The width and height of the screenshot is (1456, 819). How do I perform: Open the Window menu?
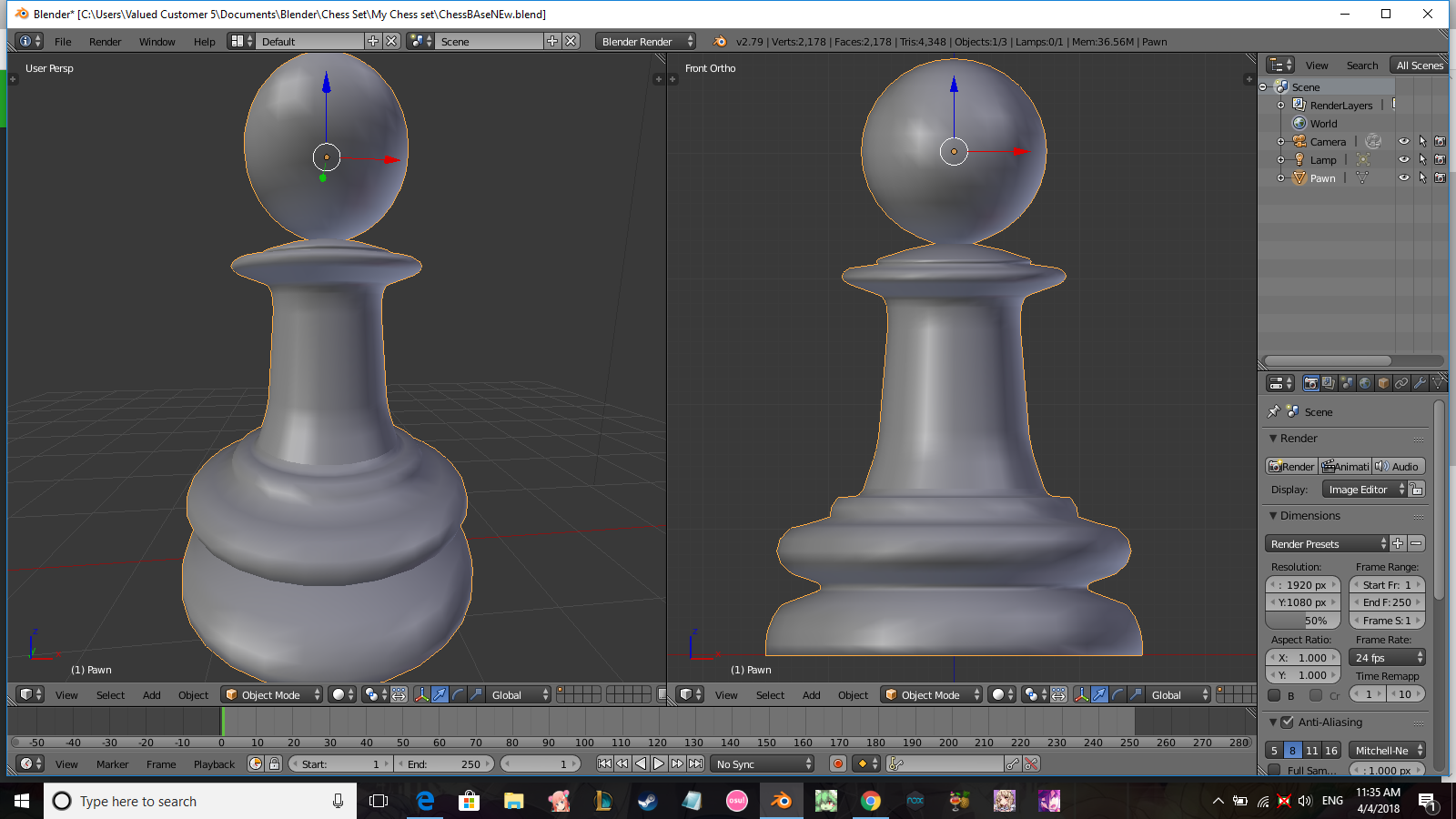[x=157, y=41]
